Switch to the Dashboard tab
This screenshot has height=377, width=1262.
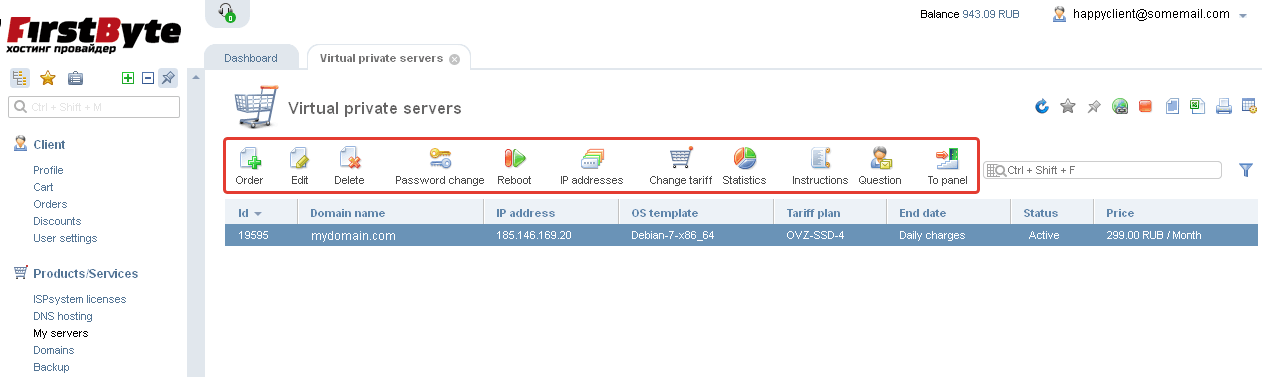click(x=251, y=58)
